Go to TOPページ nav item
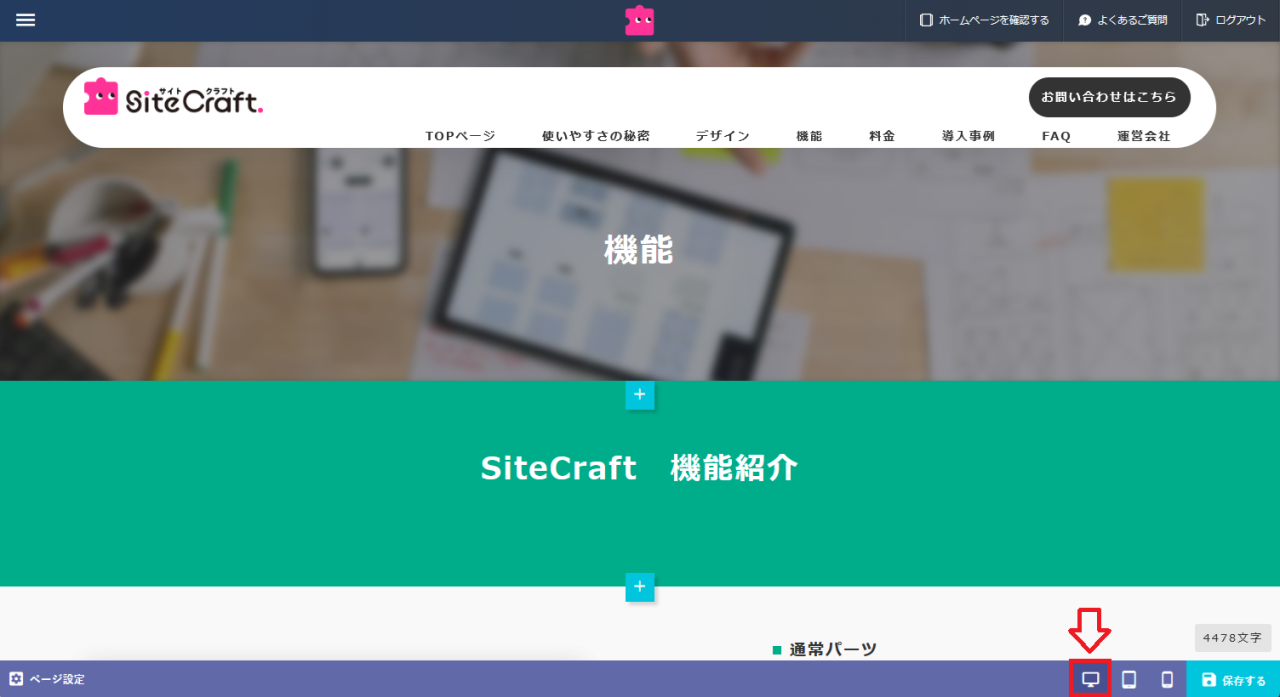Screen dimensions: 1280x697 pos(460,136)
